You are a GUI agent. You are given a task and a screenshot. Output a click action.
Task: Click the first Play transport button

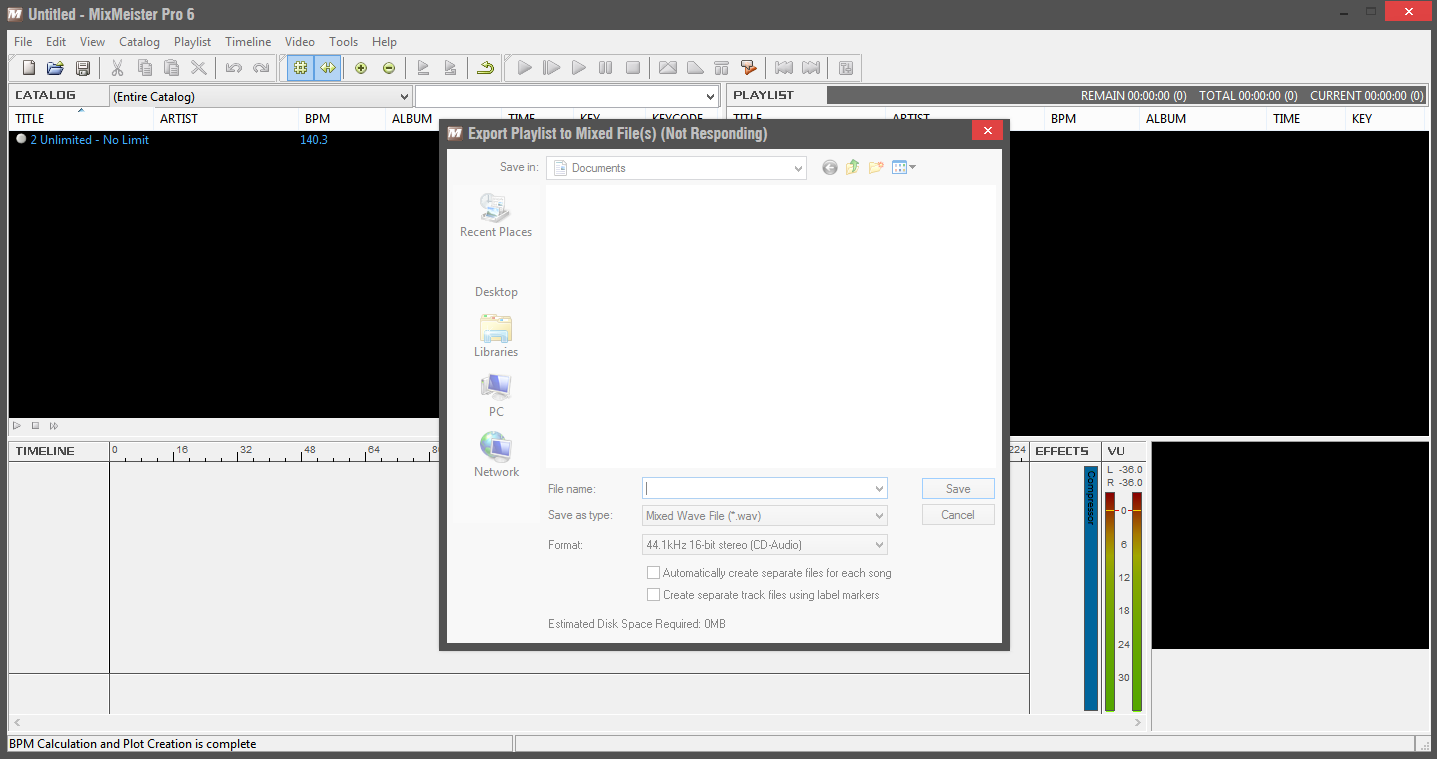pos(524,68)
